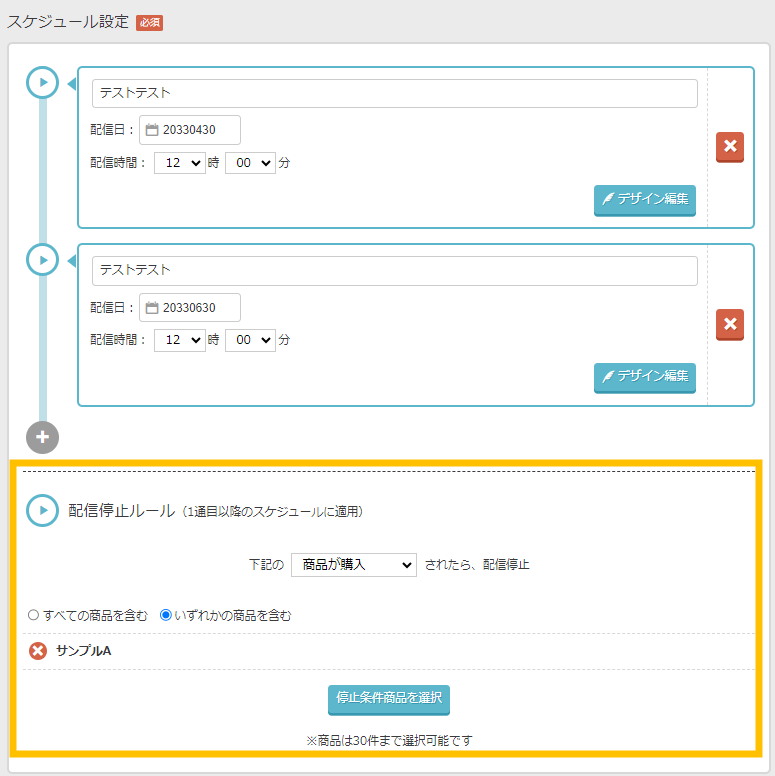Image resolution: width=775 pixels, height=776 pixels.
Task: Click デザイン編集 button in second schedule
Action: pos(644,377)
